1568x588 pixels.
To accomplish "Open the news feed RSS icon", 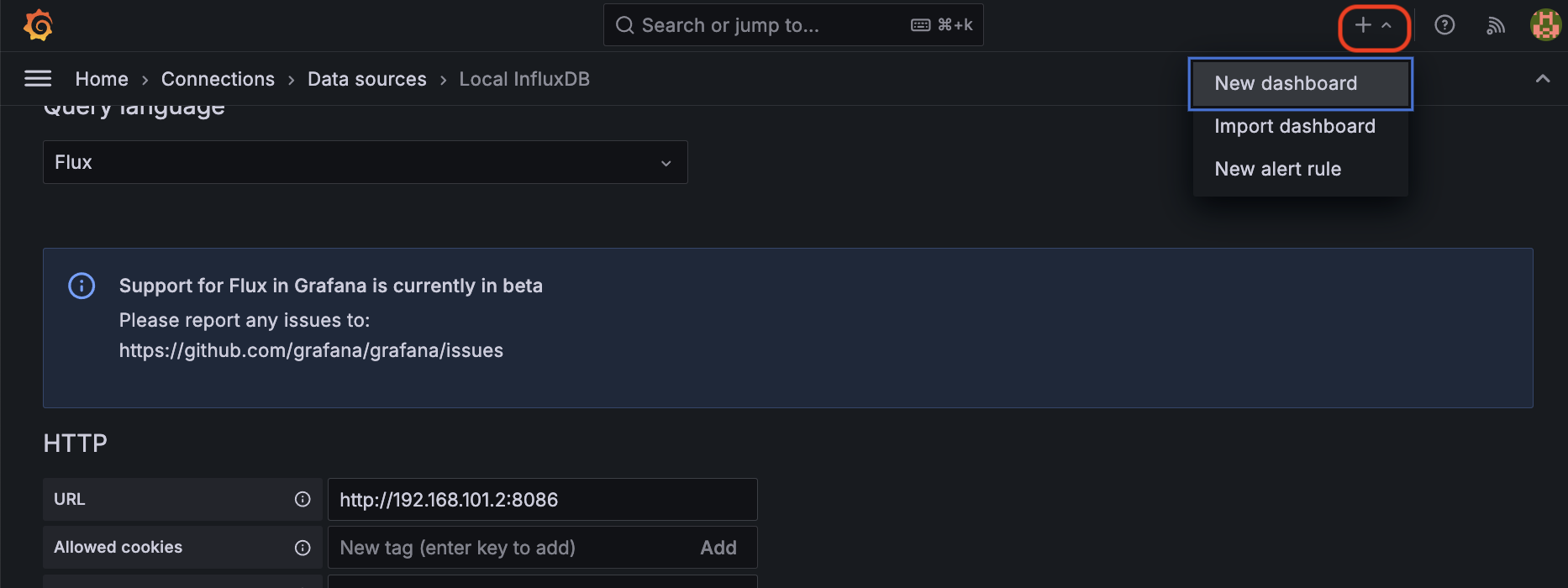I will tap(1496, 25).
